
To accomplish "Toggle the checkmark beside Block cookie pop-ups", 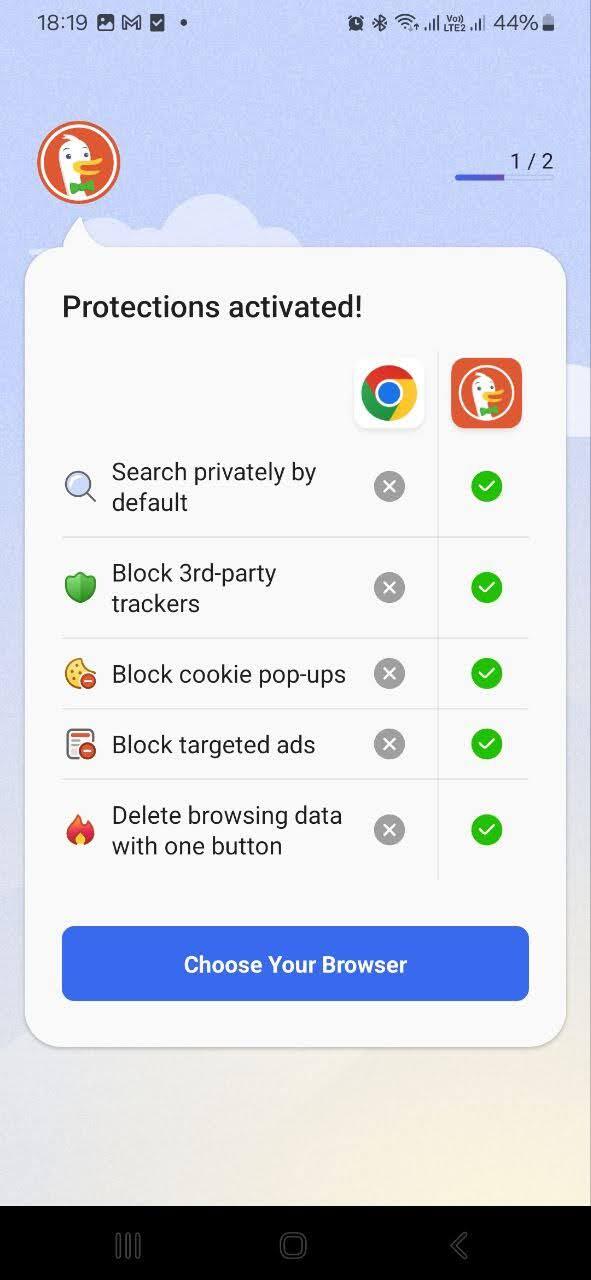I will point(486,673).
